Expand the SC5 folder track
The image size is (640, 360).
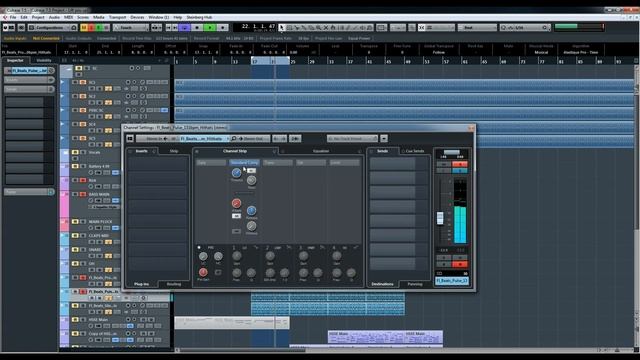tap(62, 138)
